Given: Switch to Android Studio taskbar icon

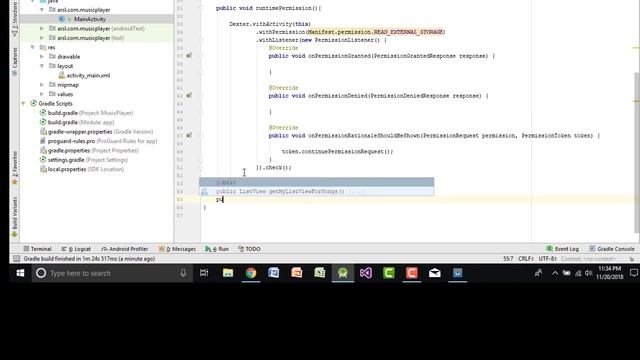Looking at the screenshot, I should click(343, 273).
